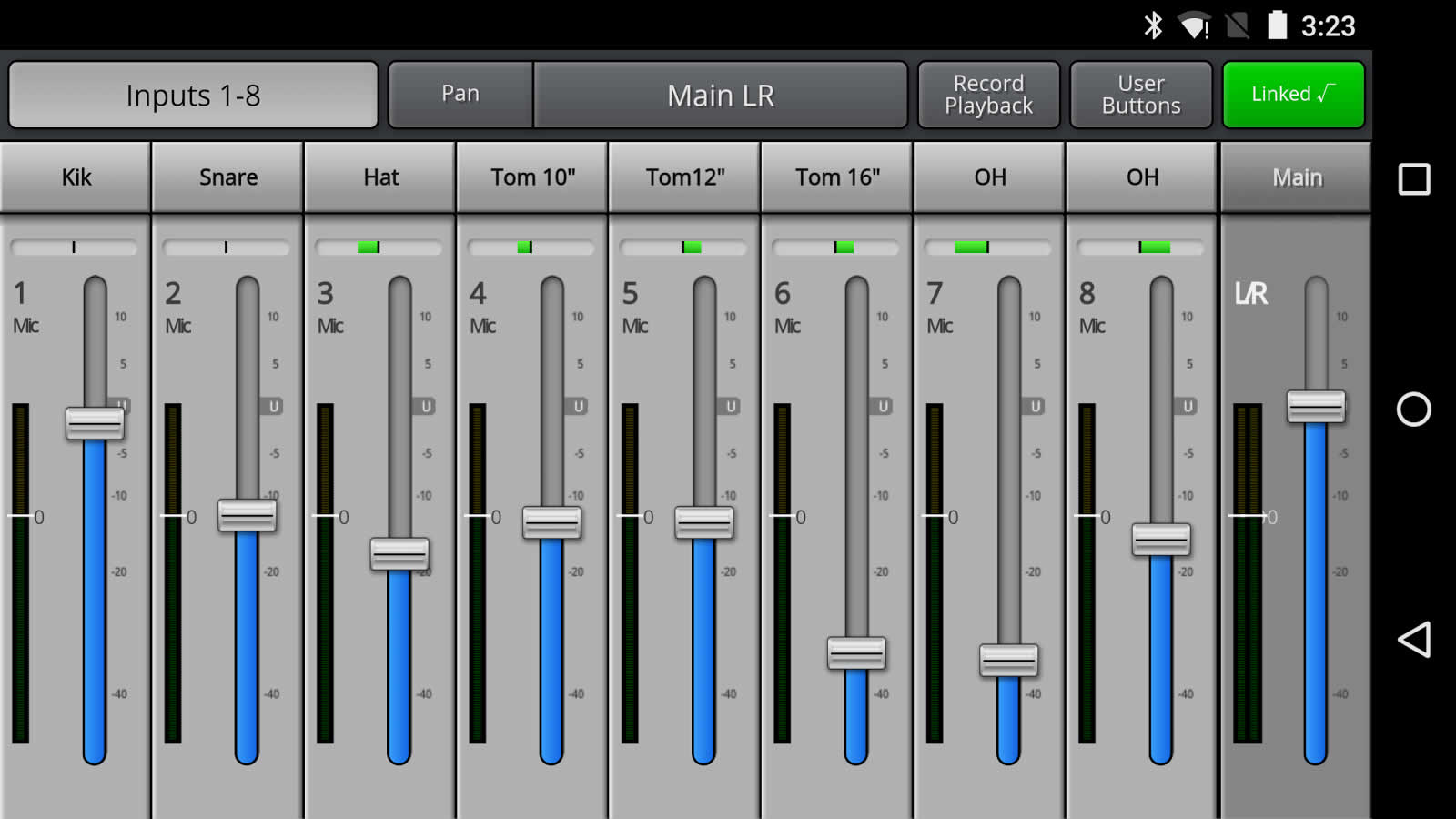Open the Record Playback panel

(988, 95)
